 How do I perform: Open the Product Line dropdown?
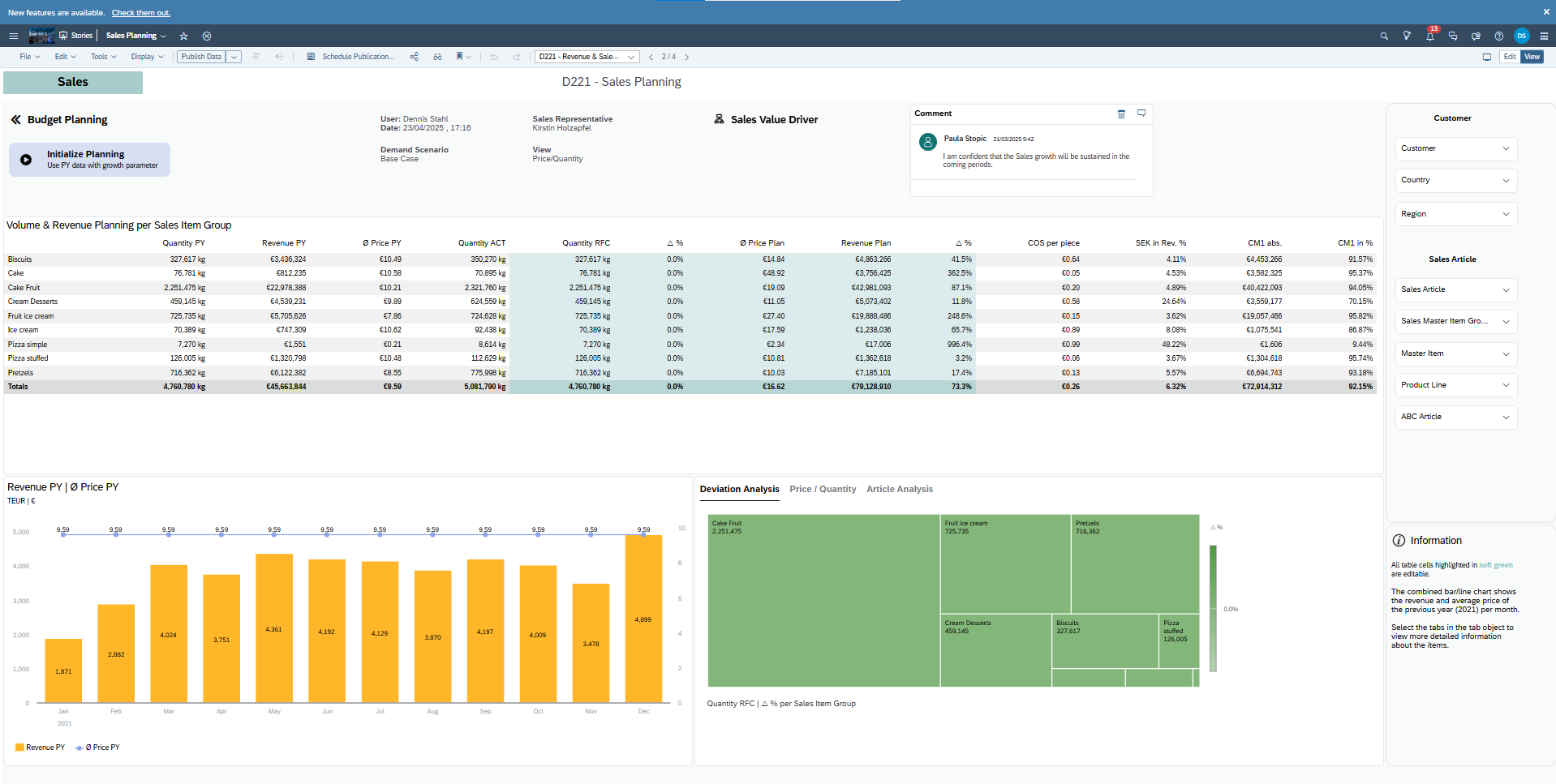click(1456, 385)
